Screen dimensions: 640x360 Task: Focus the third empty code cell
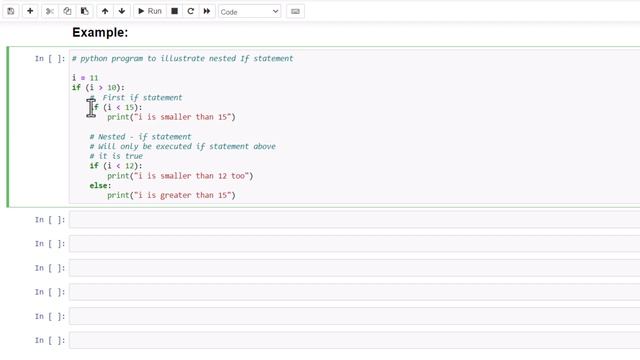[354, 268]
